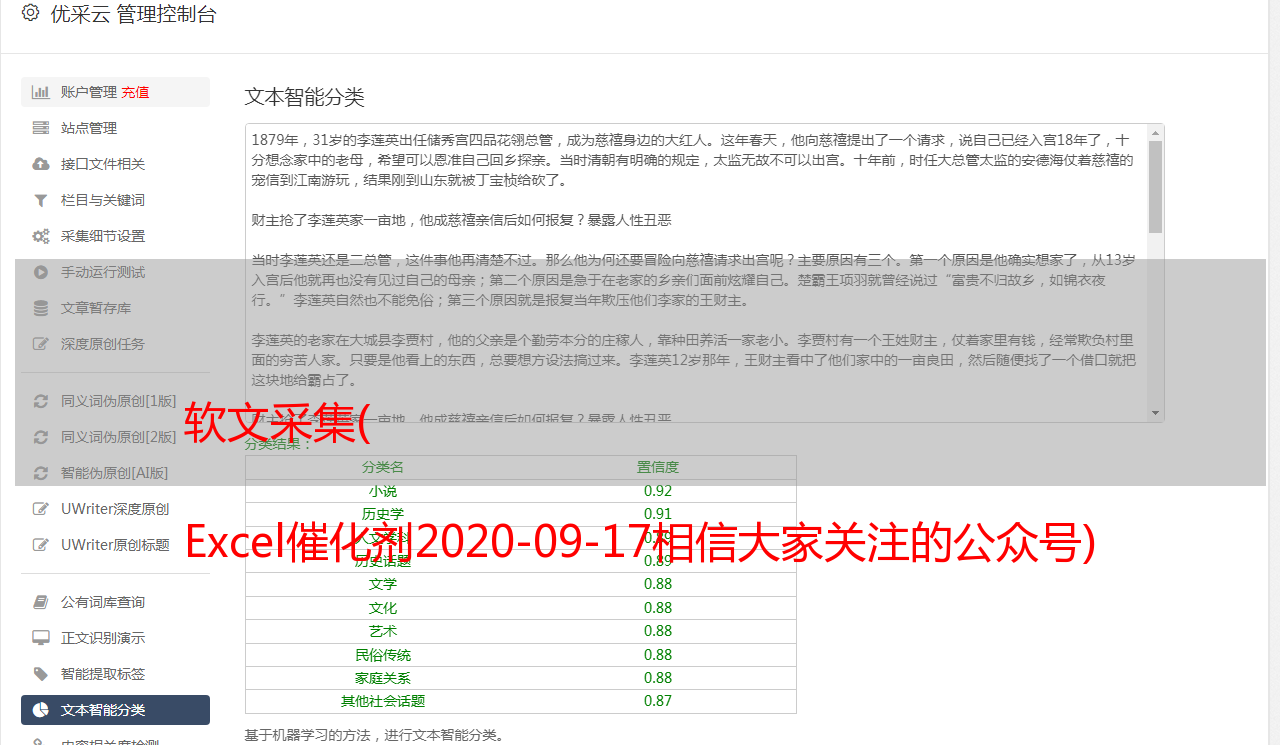Viewport: 1280px width, 745px height.
Task: Click the monitor icon for 正文识别演示
Action: tap(41, 638)
